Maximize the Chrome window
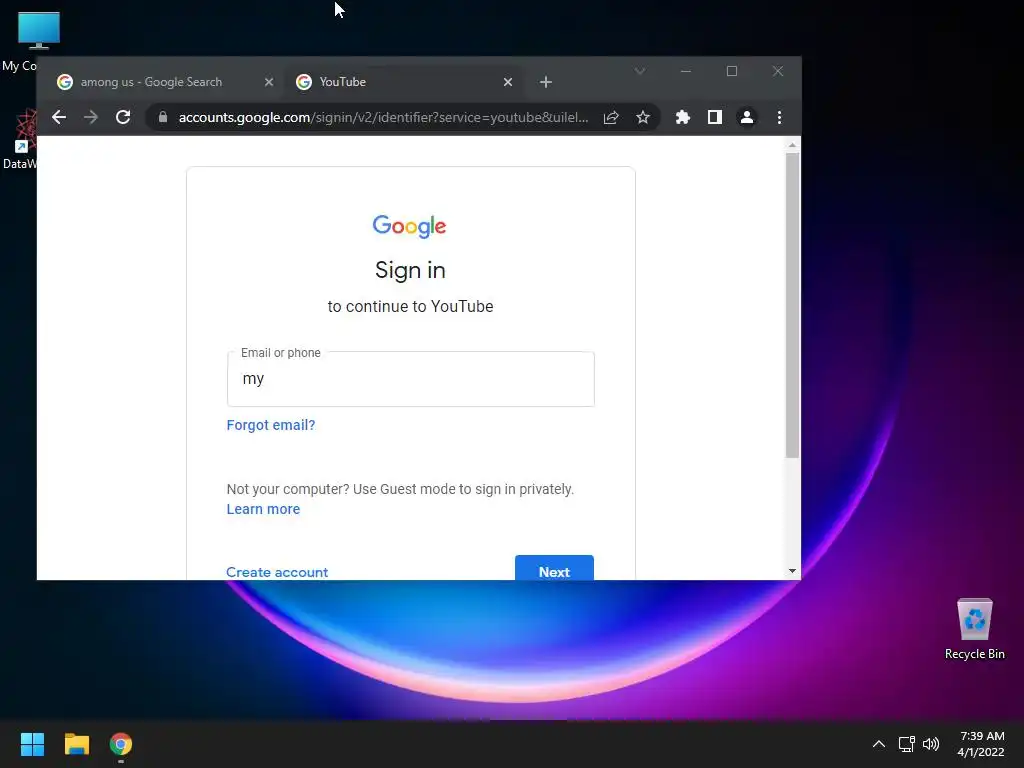 [732, 71]
